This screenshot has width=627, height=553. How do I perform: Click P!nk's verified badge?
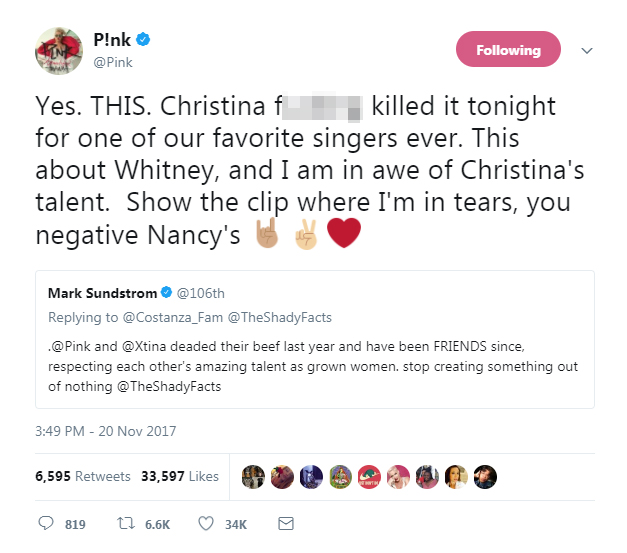coord(145,40)
